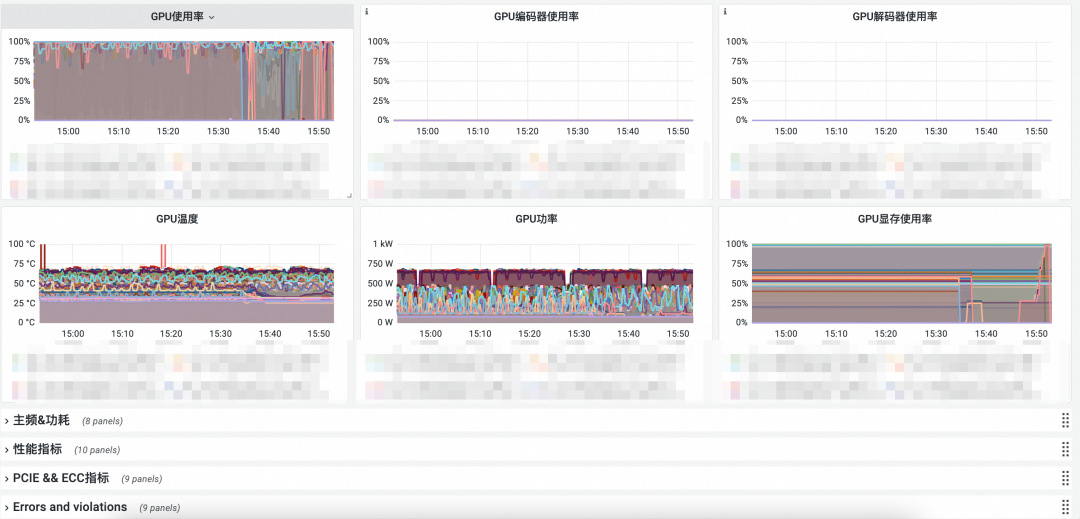Viewport: 1080px width, 519px height.
Task: Click drag handle of Errors and violations row
Action: [1065, 507]
